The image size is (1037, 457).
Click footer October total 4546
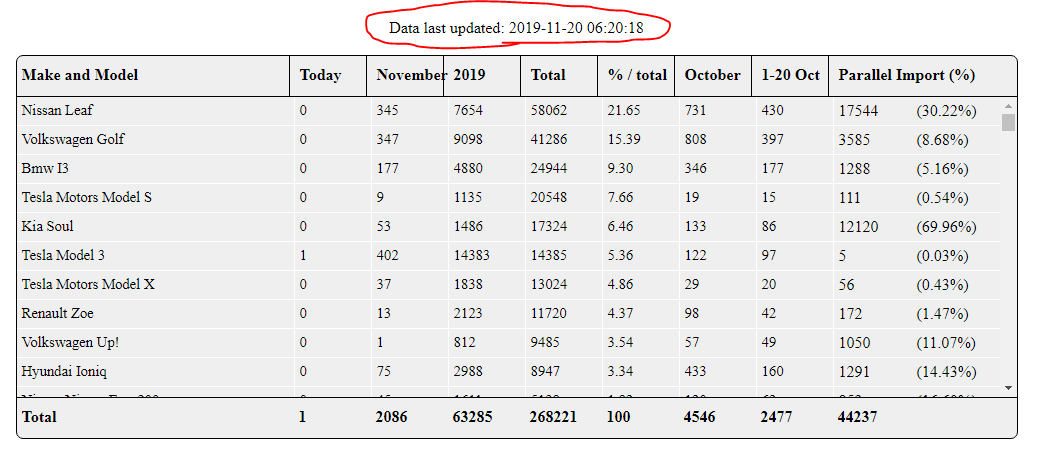click(x=700, y=417)
